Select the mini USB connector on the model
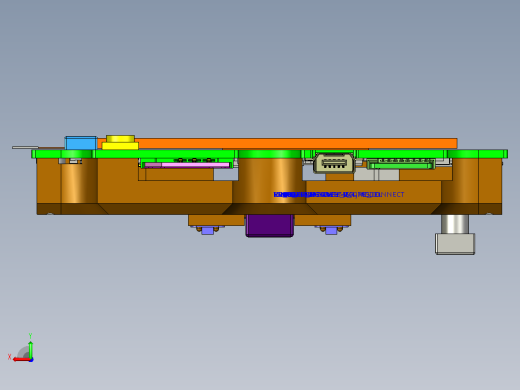 pos(334,163)
